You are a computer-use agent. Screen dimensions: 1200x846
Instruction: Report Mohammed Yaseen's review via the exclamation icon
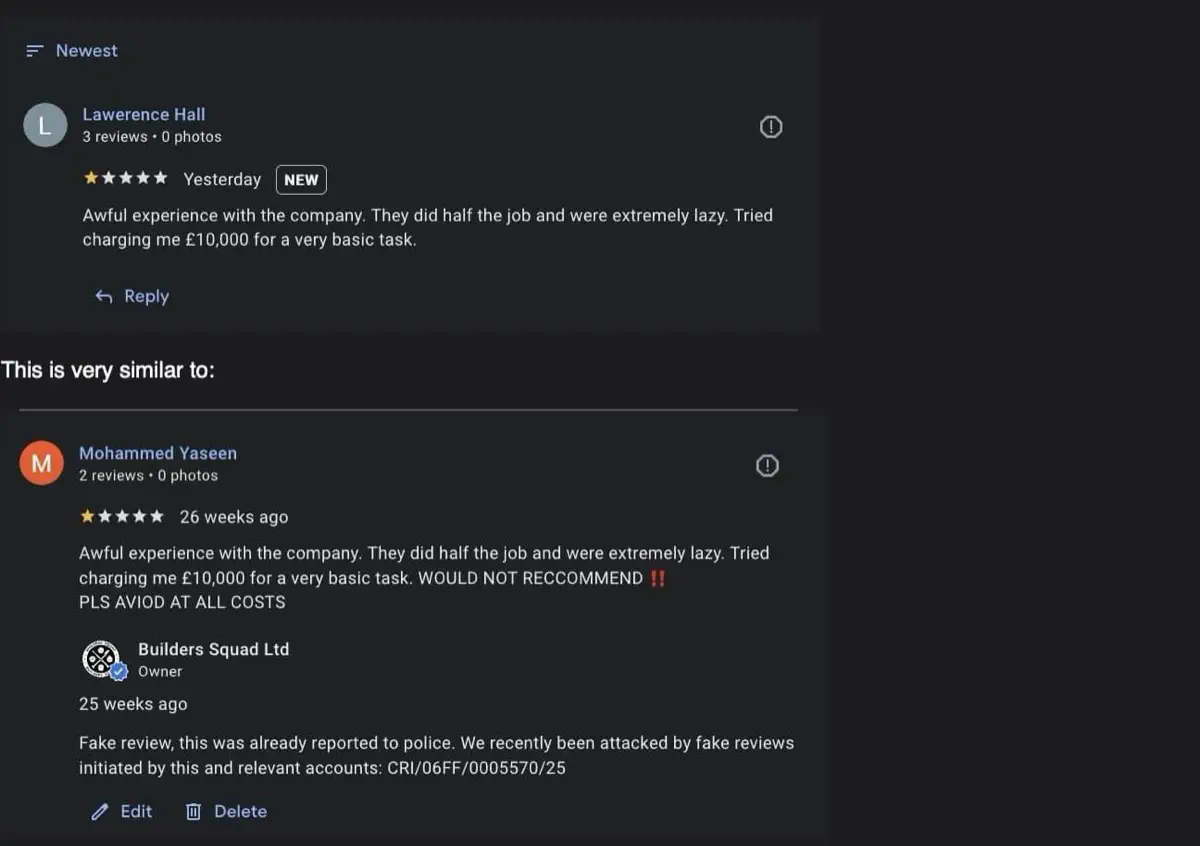pos(767,464)
